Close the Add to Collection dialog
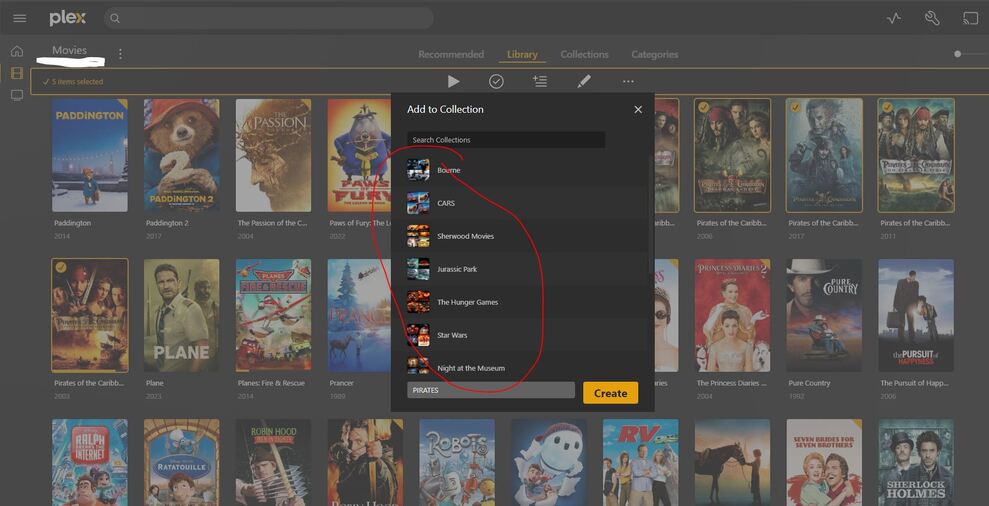 tap(638, 109)
